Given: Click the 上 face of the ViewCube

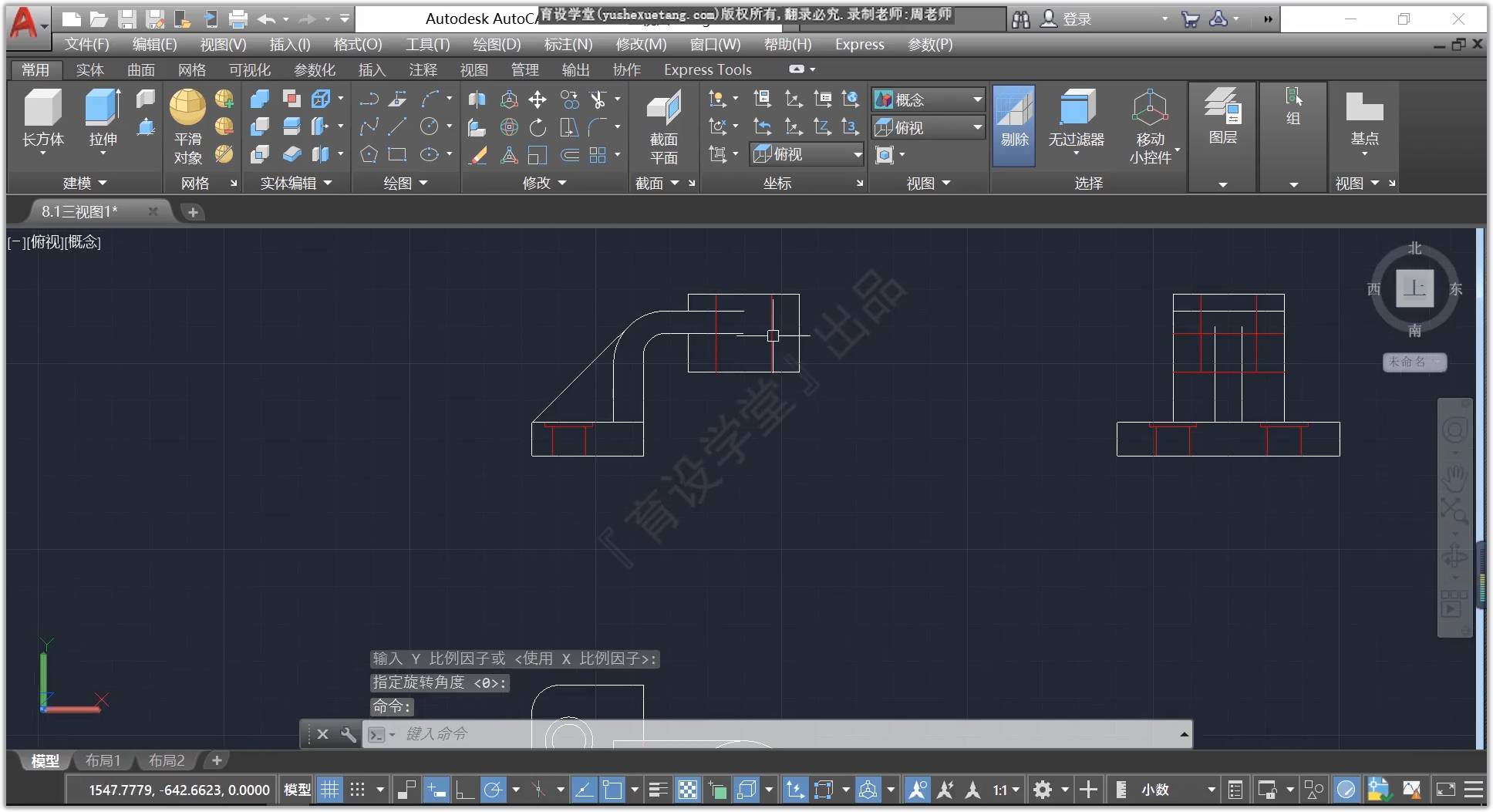Looking at the screenshot, I should [1414, 289].
